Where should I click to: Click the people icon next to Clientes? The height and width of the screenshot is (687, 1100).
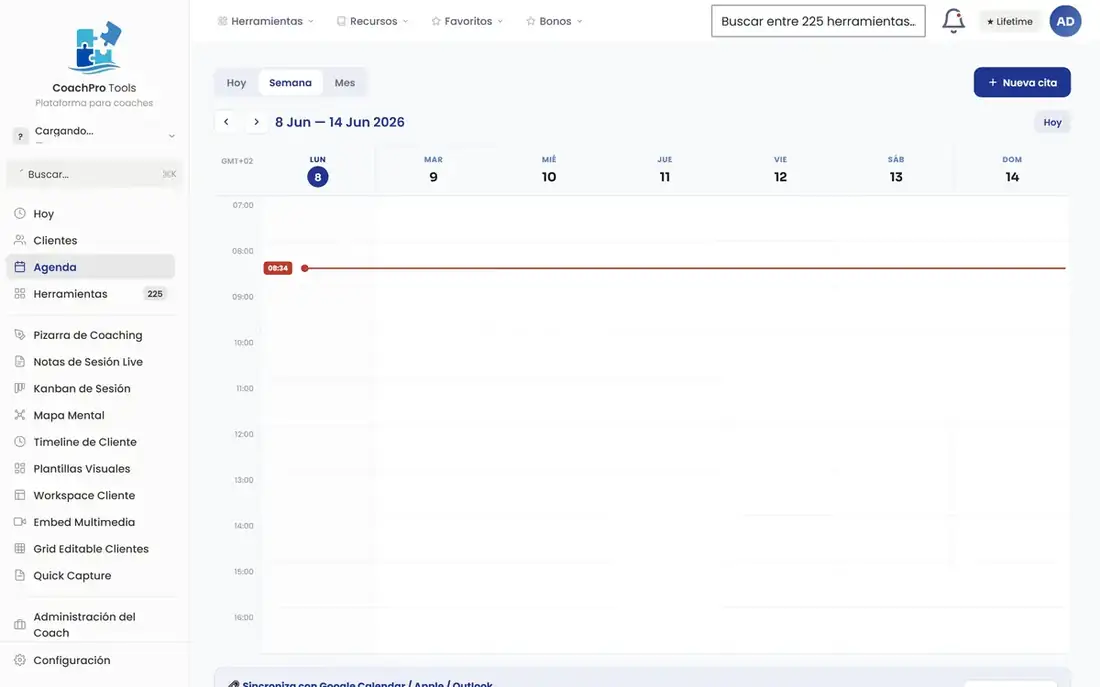[x=20, y=240]
